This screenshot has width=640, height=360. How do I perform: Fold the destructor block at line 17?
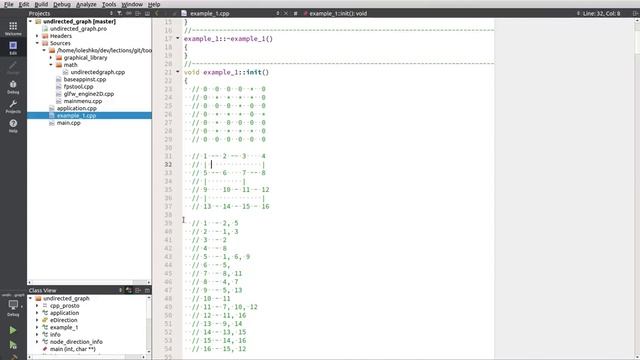tap(178, 38)
